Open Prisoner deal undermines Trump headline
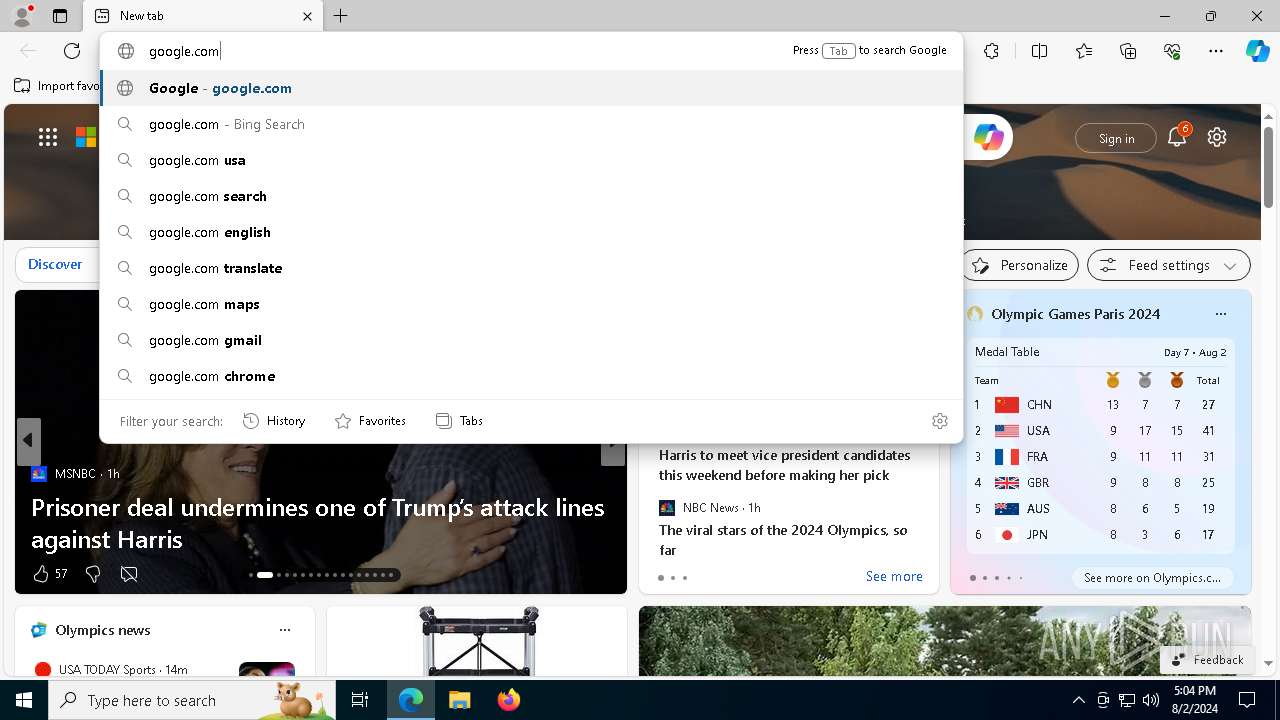This screenshot has height=720, width=1280. point(318,523)
